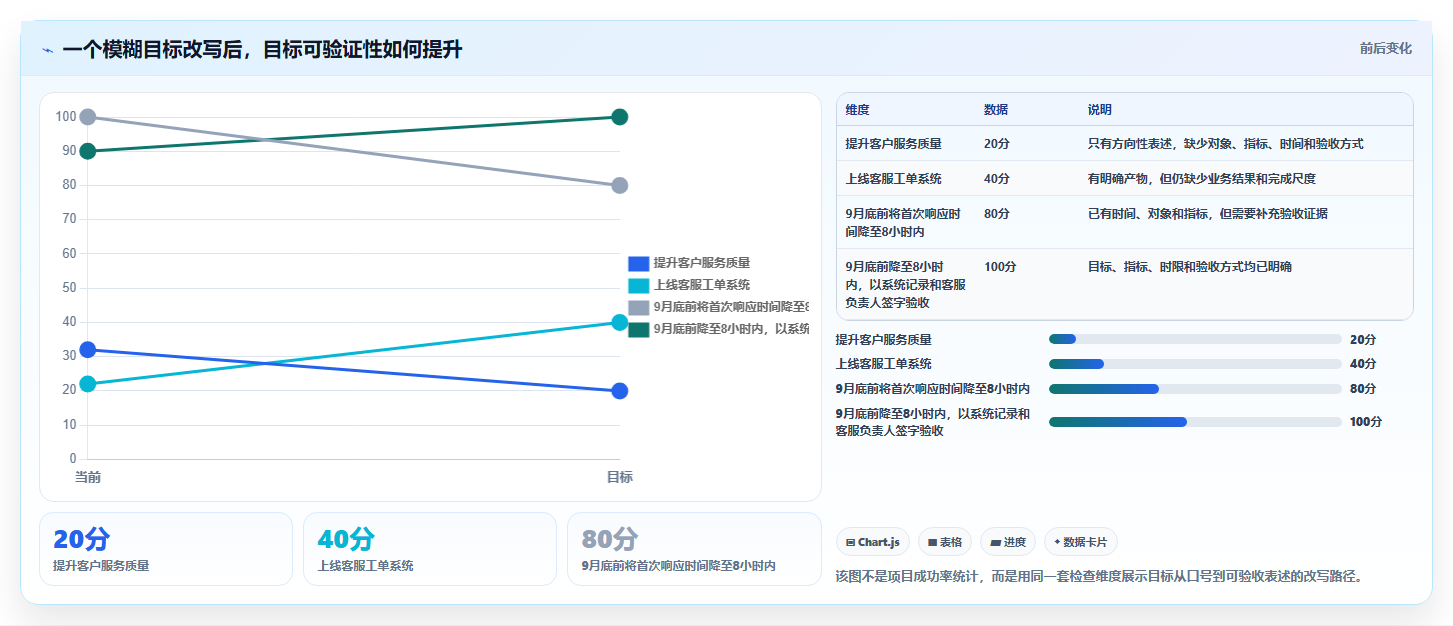Click legend text 上线客服工单系统
This screenshot has width=1453, height=626.
(x=701, y=285)
